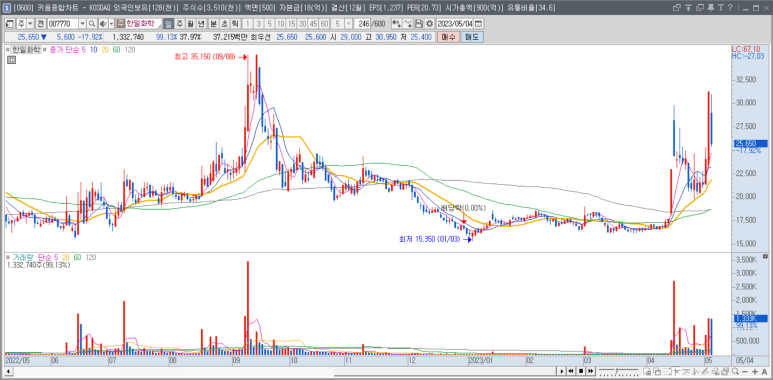Select the 1 interval button
773x380 pixels.
[x=248, y=24]
